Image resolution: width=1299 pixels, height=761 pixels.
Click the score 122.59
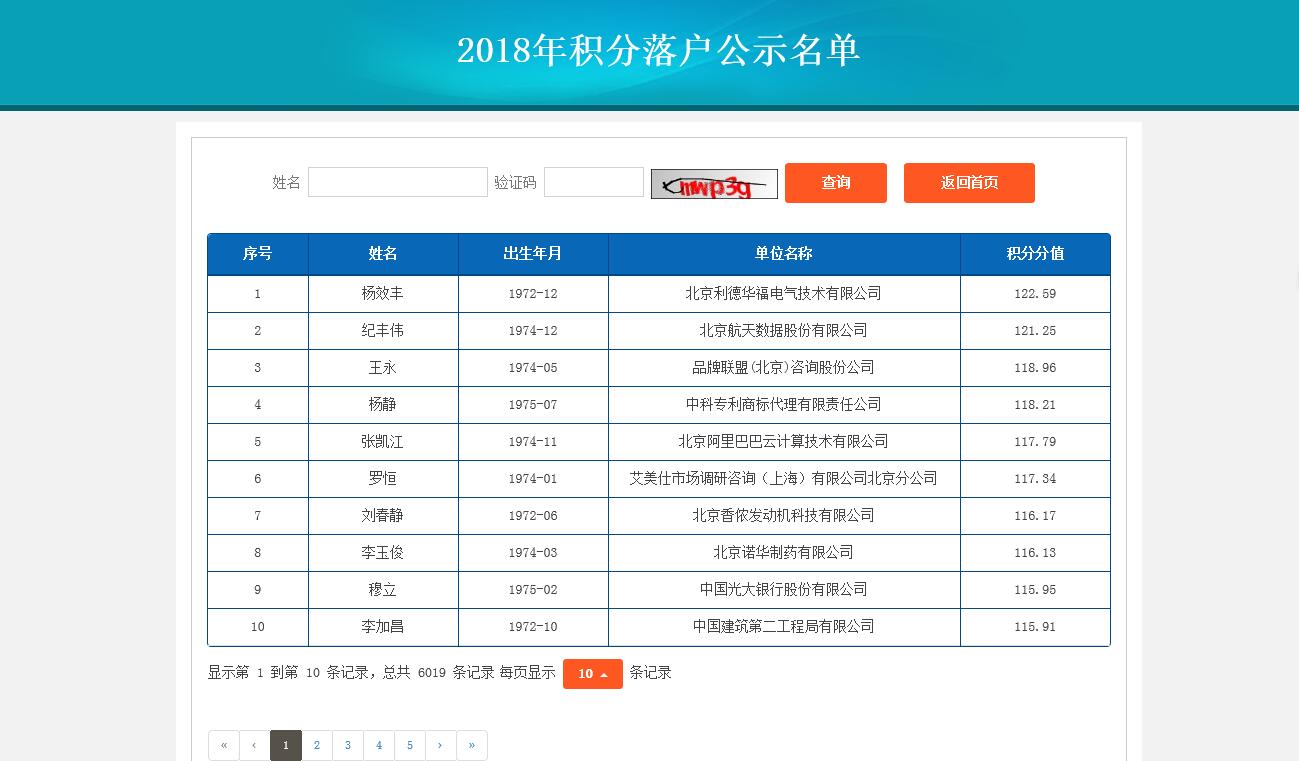(1035, 294)
